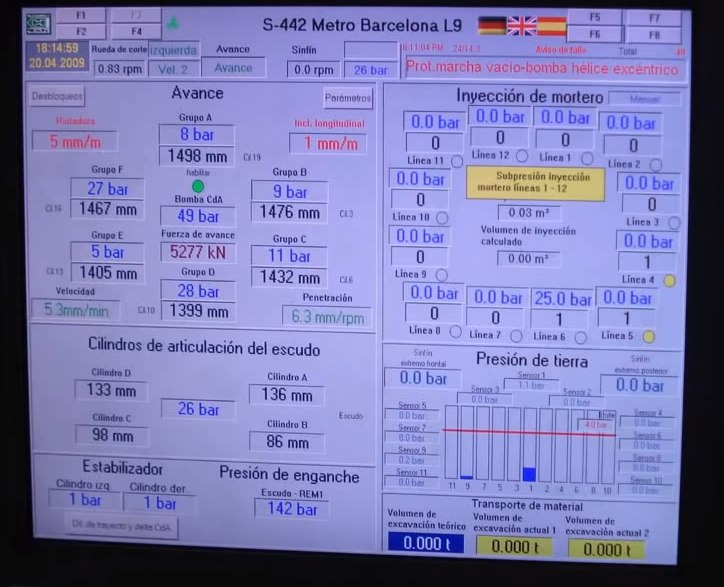The image size is (724, 587).
Task: Open the F2 function button
Action: (x=80, y=31)
